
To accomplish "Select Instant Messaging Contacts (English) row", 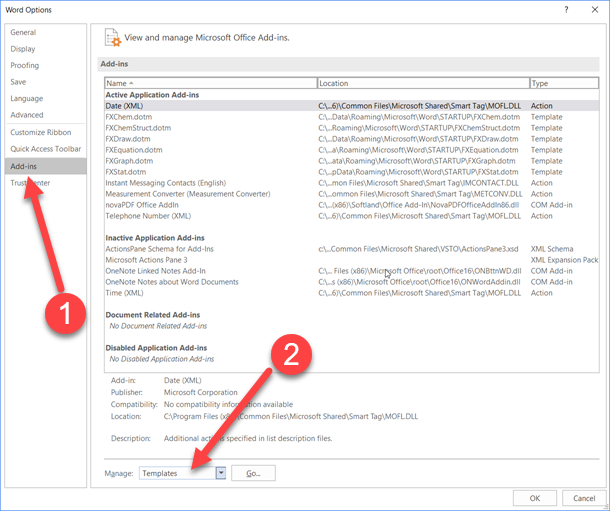I will coord(352,183).
